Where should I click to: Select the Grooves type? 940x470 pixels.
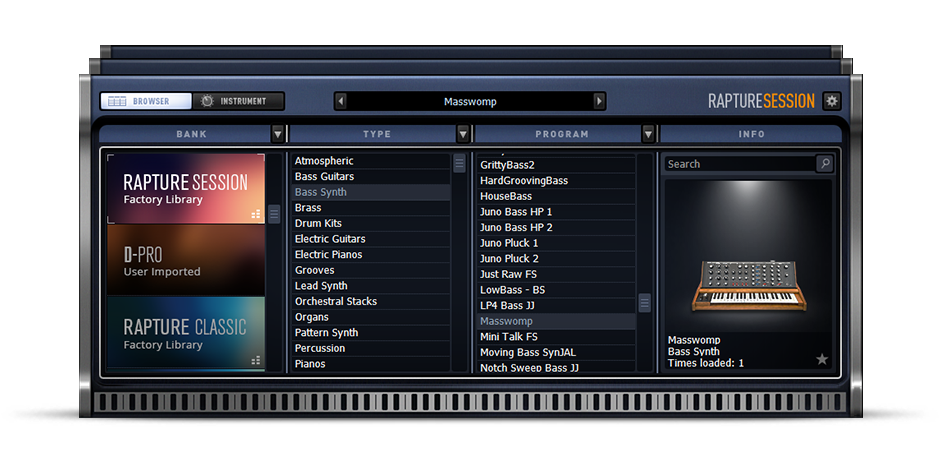tap(370, 270)
